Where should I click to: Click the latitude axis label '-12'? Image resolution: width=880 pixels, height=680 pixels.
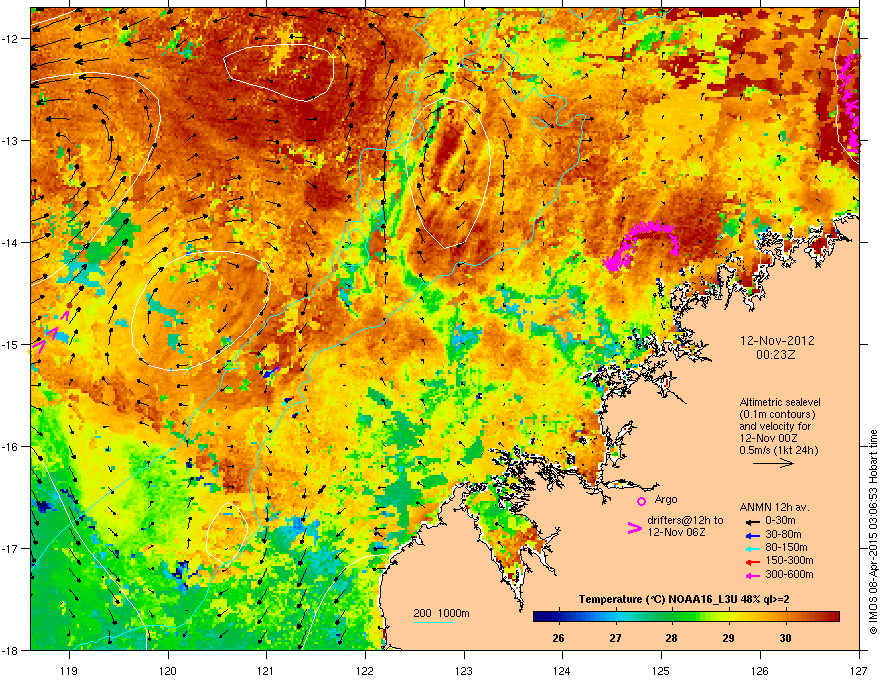tap(11, 39)
